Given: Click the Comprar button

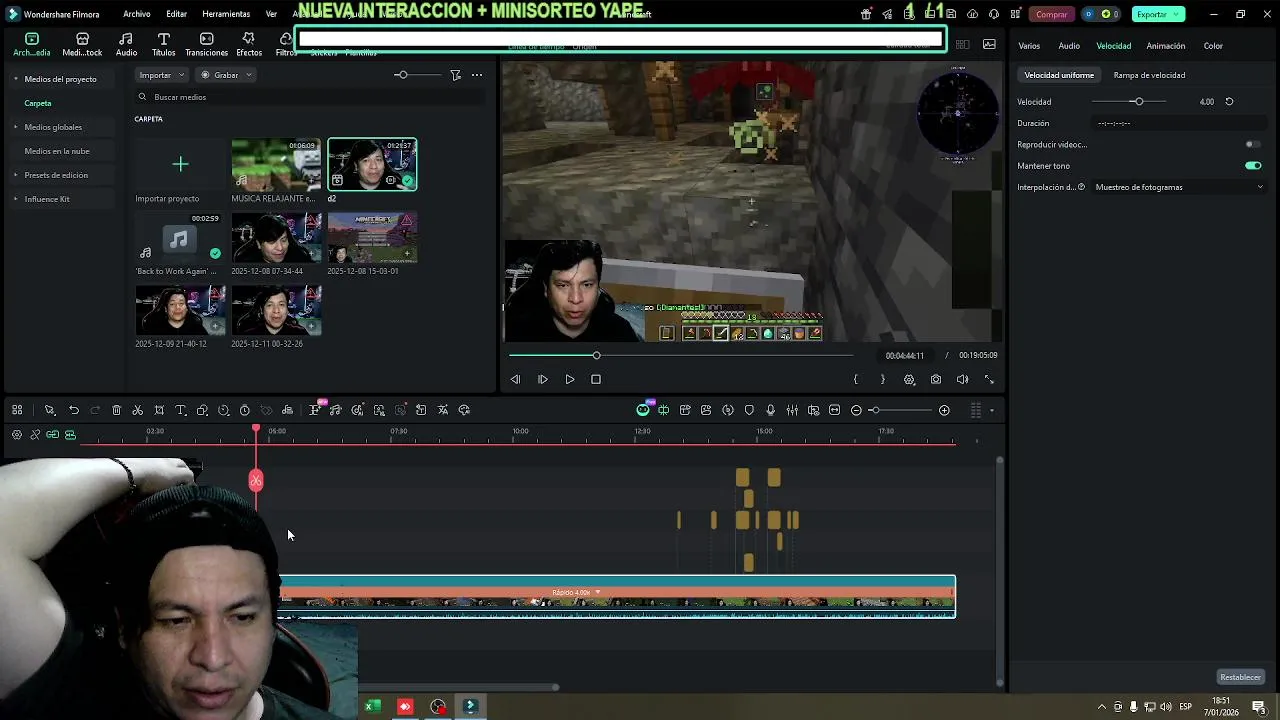Looking at the screenshot, I should point(1052,14).
